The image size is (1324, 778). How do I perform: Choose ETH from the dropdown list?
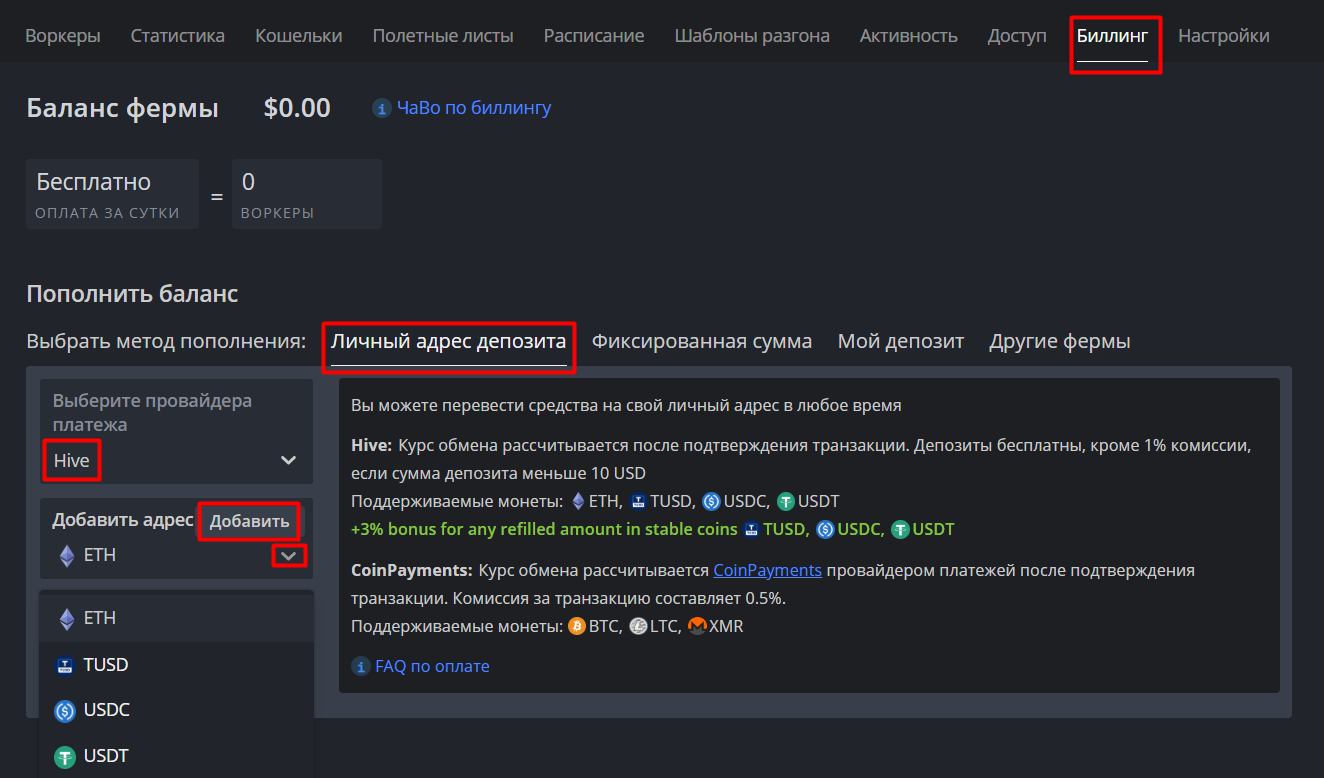pos(176,618)
